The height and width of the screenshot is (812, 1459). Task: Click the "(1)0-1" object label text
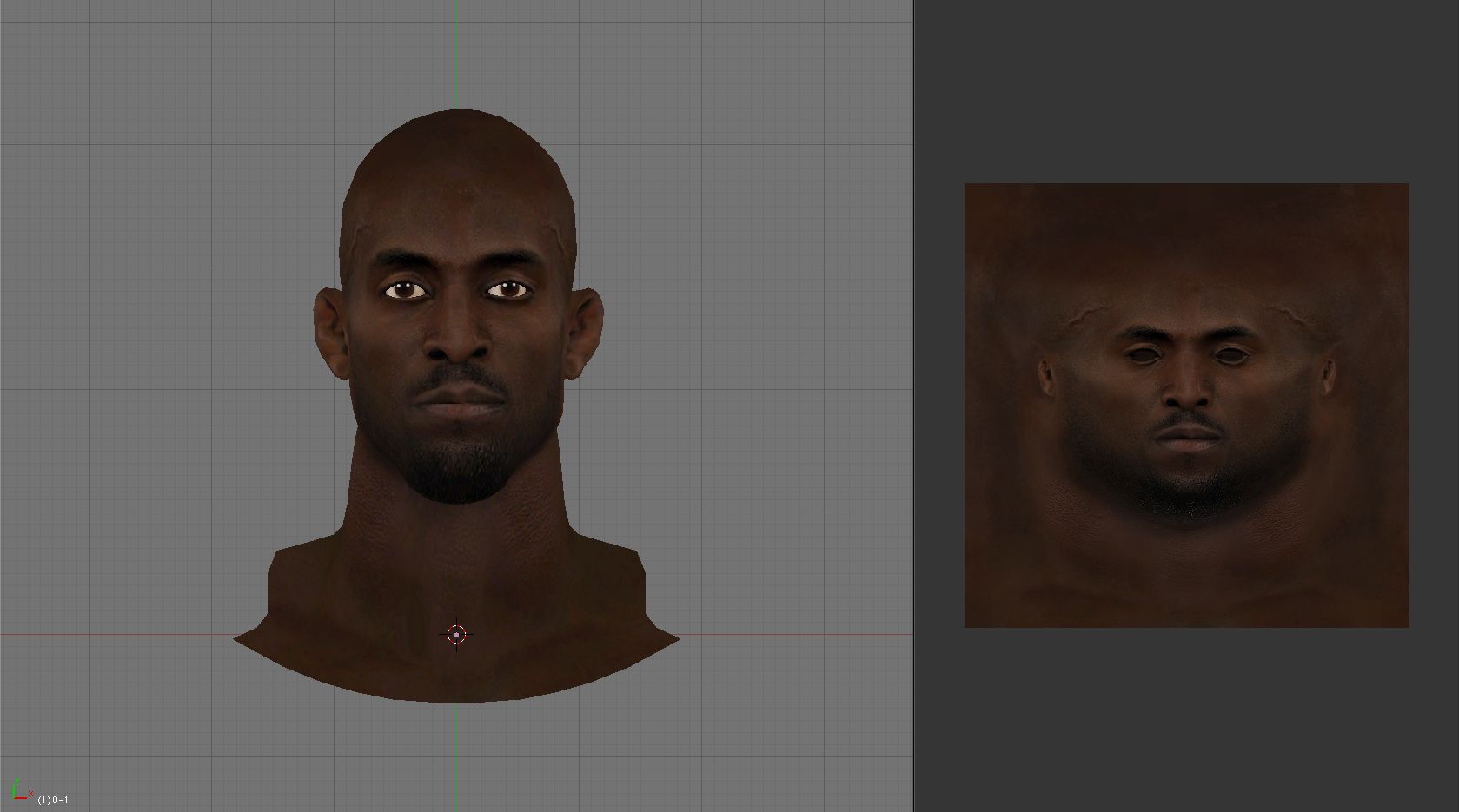pos(53,800)
